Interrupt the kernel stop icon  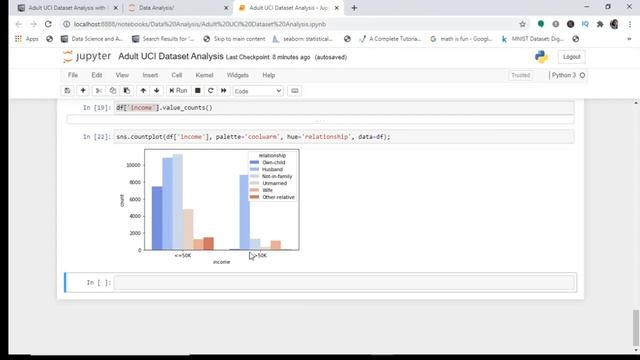(198, 91)
